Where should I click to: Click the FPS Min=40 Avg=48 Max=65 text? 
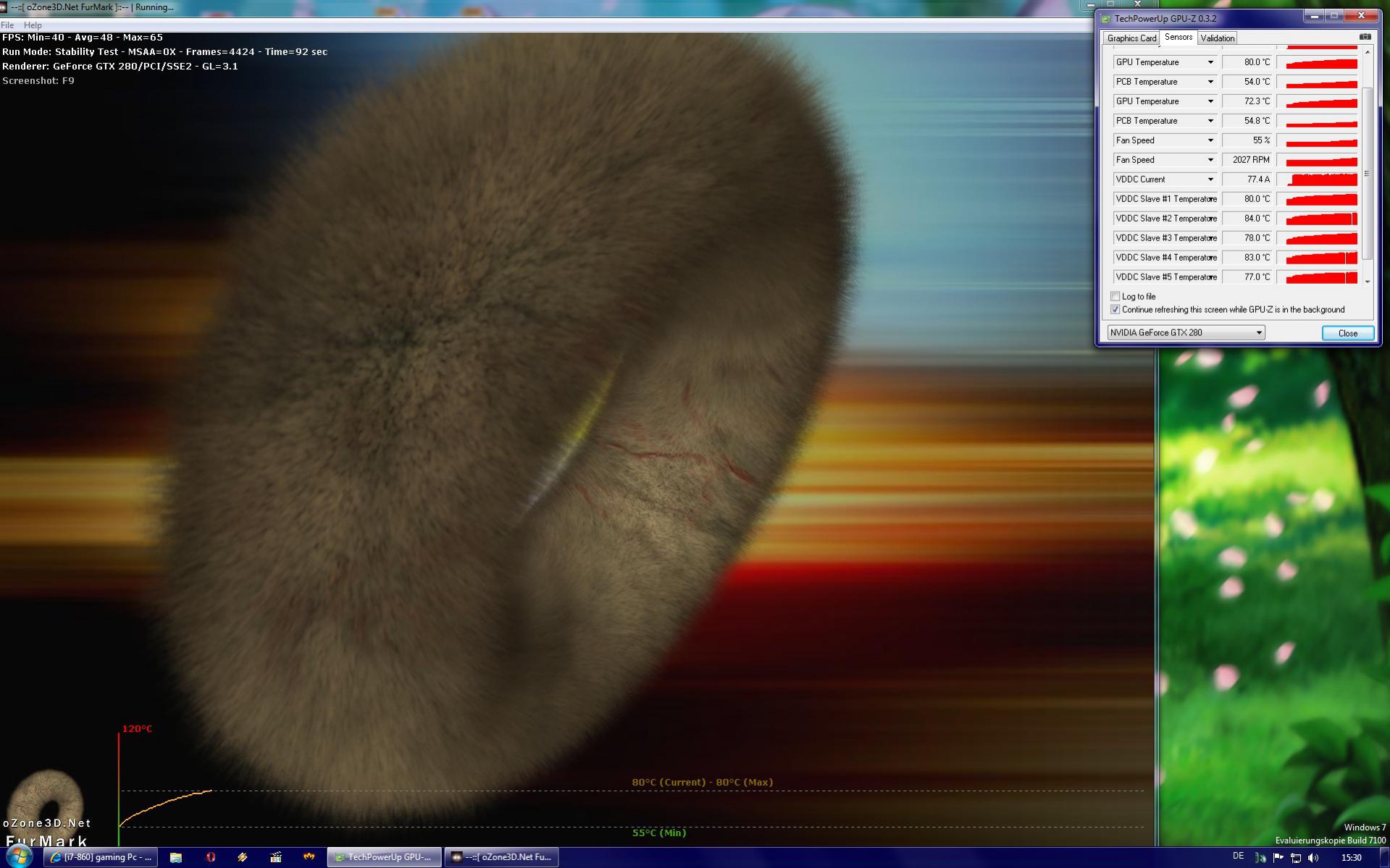(x=83, y=38)
